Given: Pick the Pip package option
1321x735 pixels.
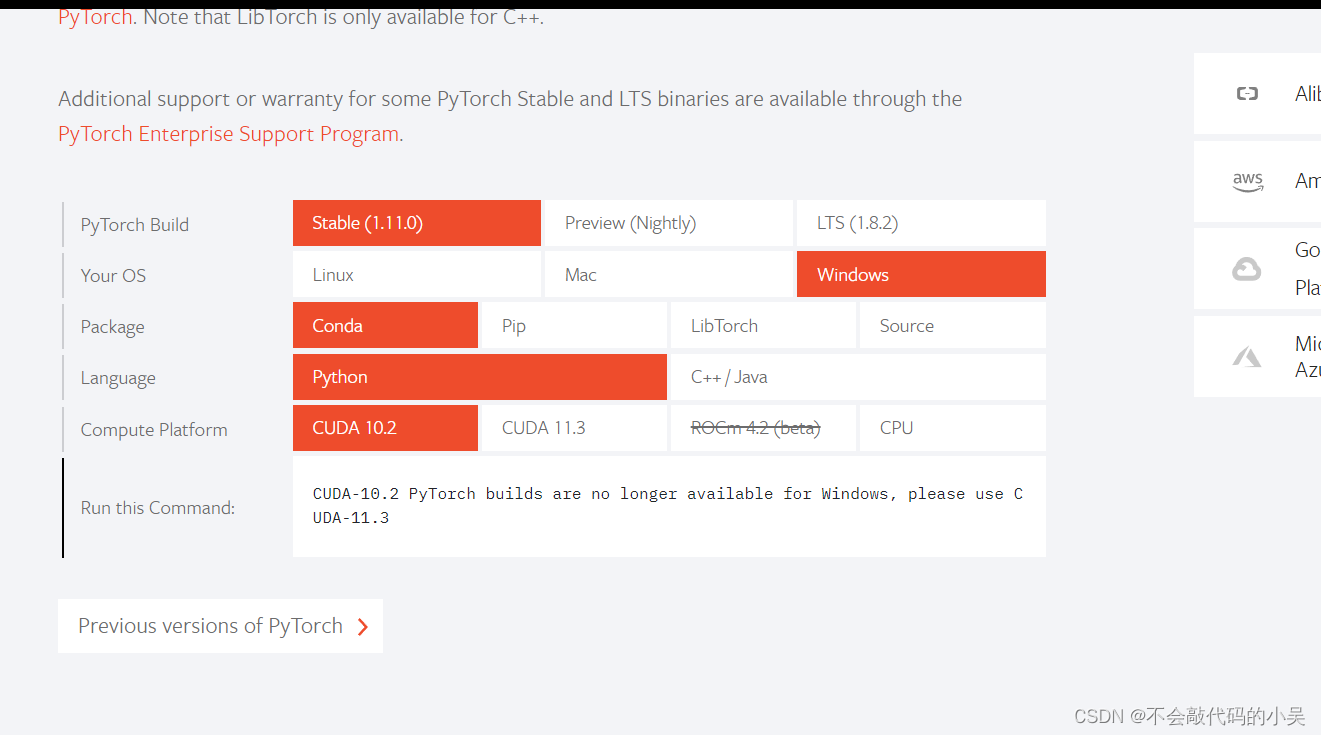Looking at the screenshot, I should pos(574,325).
